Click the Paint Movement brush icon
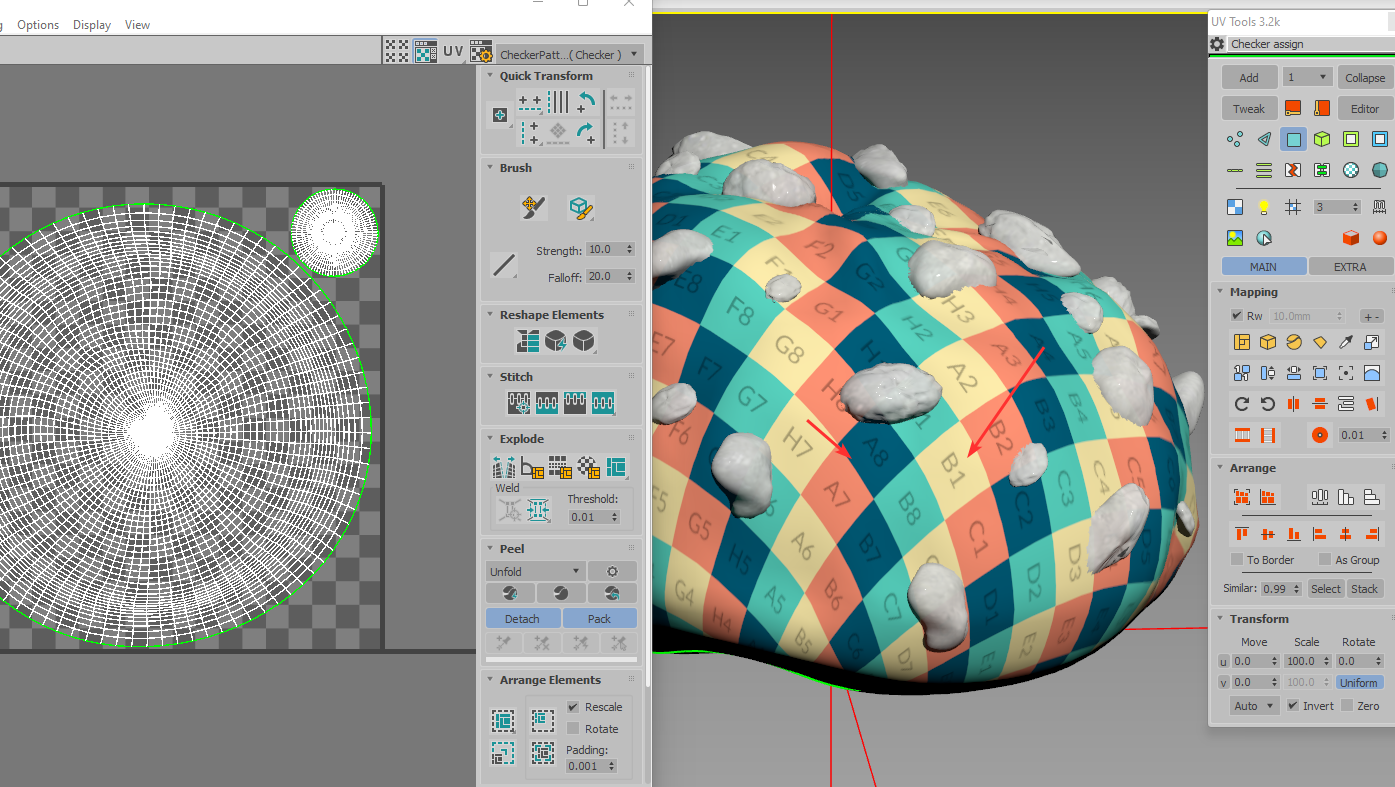 click(532, 208)
